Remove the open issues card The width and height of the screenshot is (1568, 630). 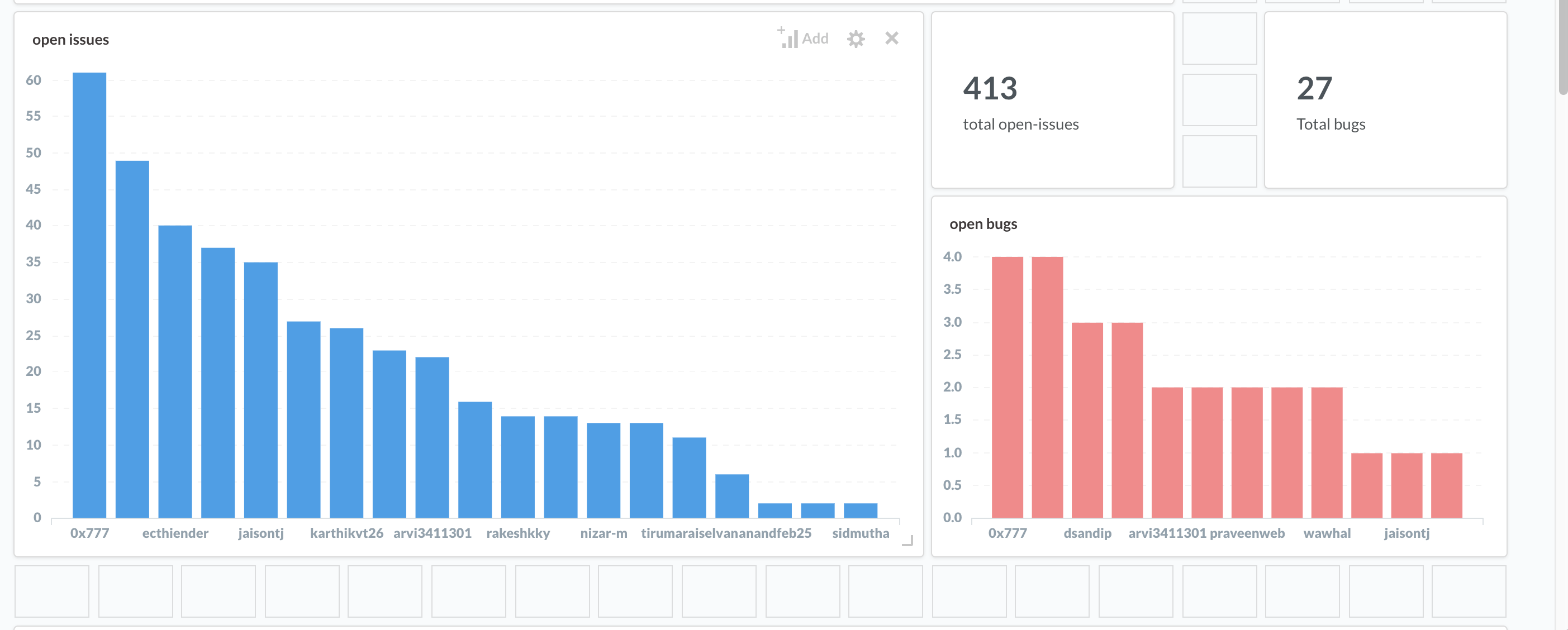coord(892,39)
